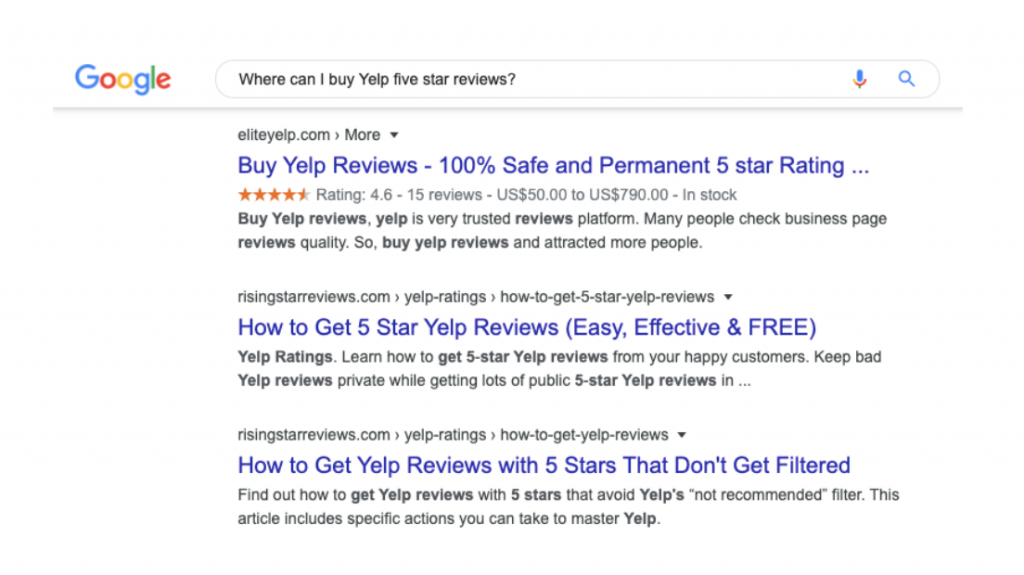This screenshot has width=1024, height=575.
Task: Click the eliteyelp.com URL text
Action: (x=283, y=135)
